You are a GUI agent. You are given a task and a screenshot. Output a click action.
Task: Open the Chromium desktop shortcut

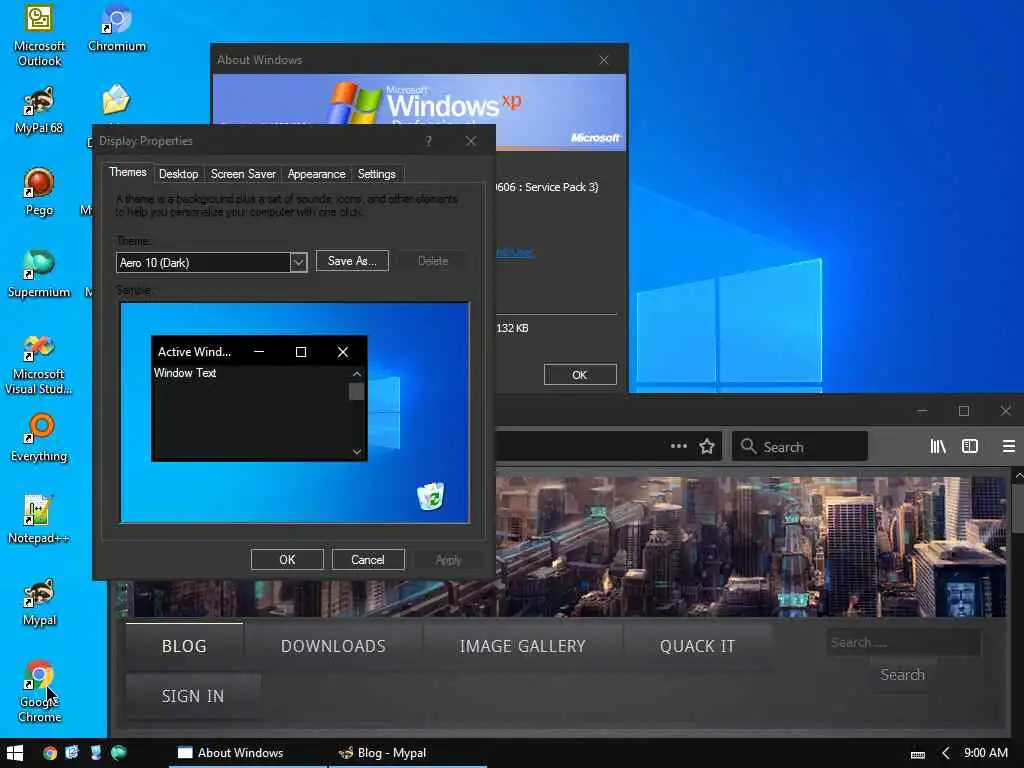coord(117,27)
